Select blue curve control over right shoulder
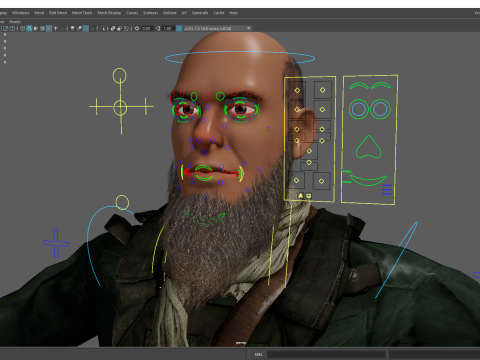This screenshot has width=480, height=360. 396,260
